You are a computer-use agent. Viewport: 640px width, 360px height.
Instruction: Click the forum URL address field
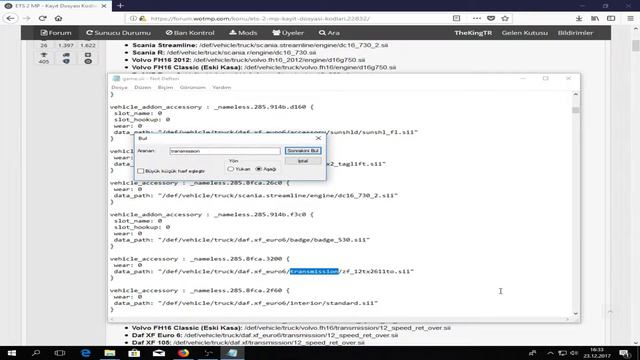(x=260, y=18)
